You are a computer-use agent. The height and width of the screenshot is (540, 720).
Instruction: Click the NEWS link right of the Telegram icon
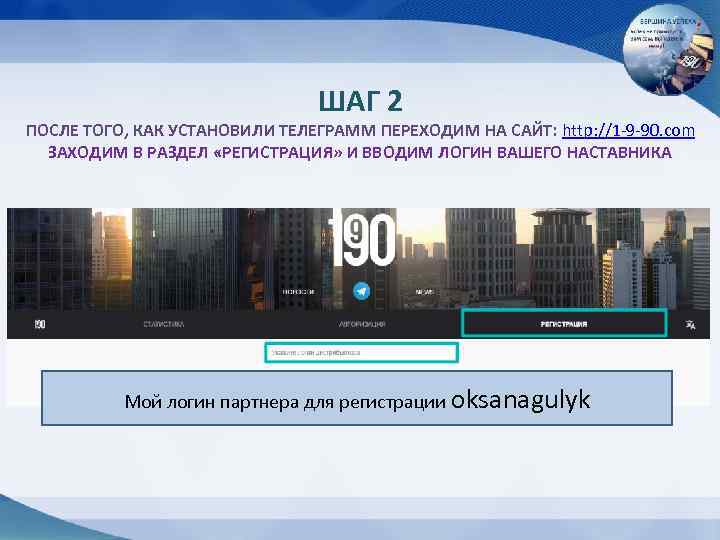coord(424,292)
